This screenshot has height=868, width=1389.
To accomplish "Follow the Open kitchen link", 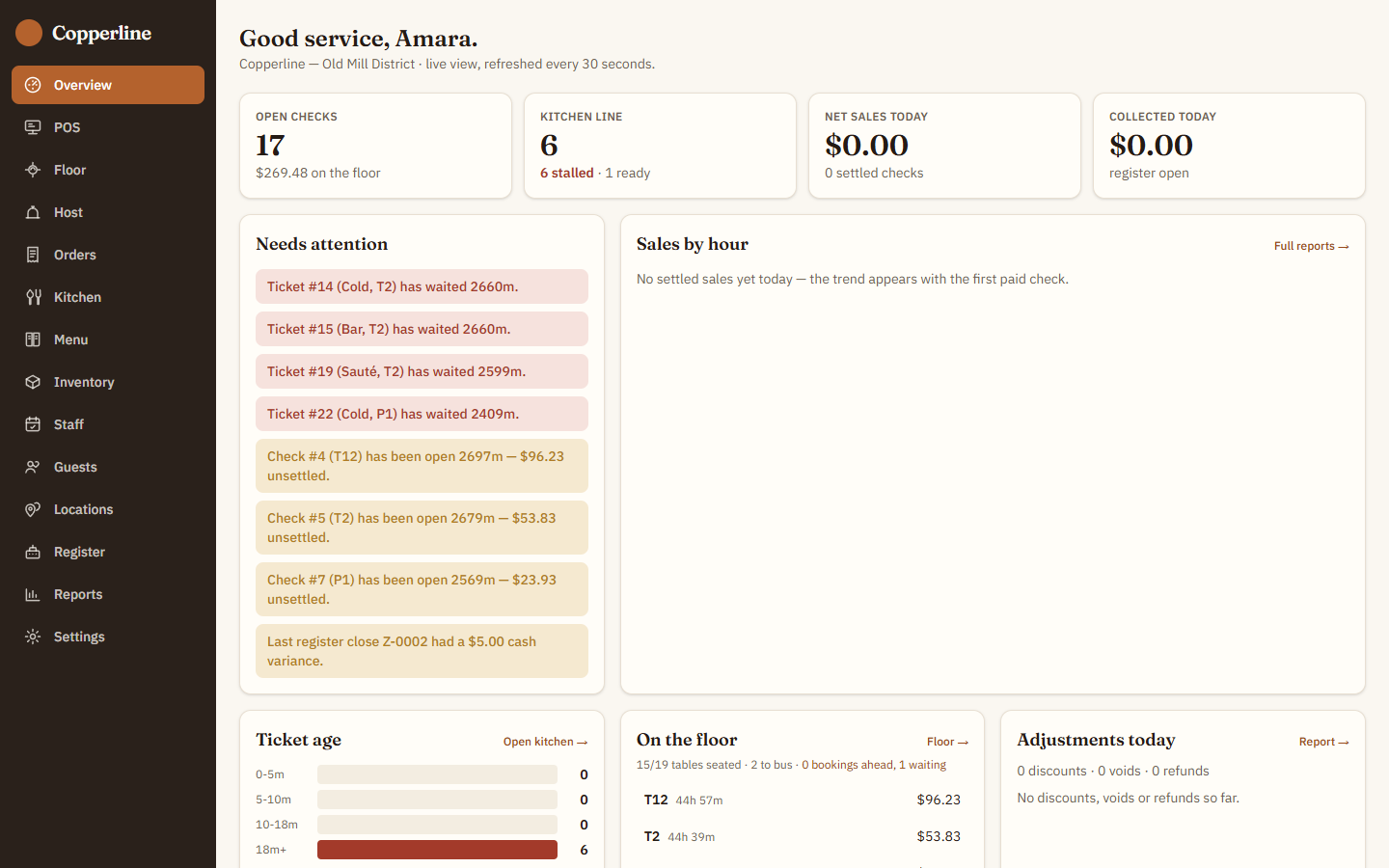I will [x=545, y=742].
